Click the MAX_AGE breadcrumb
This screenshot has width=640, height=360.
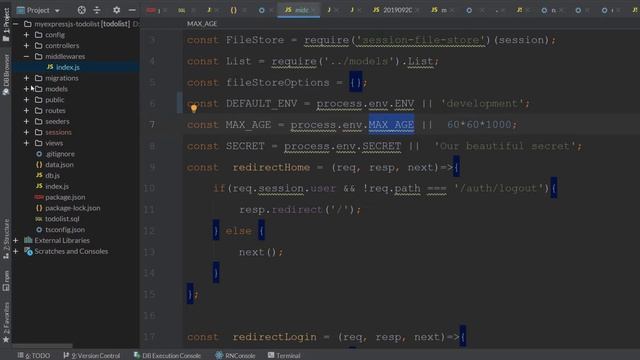click(x=202, y=24)
